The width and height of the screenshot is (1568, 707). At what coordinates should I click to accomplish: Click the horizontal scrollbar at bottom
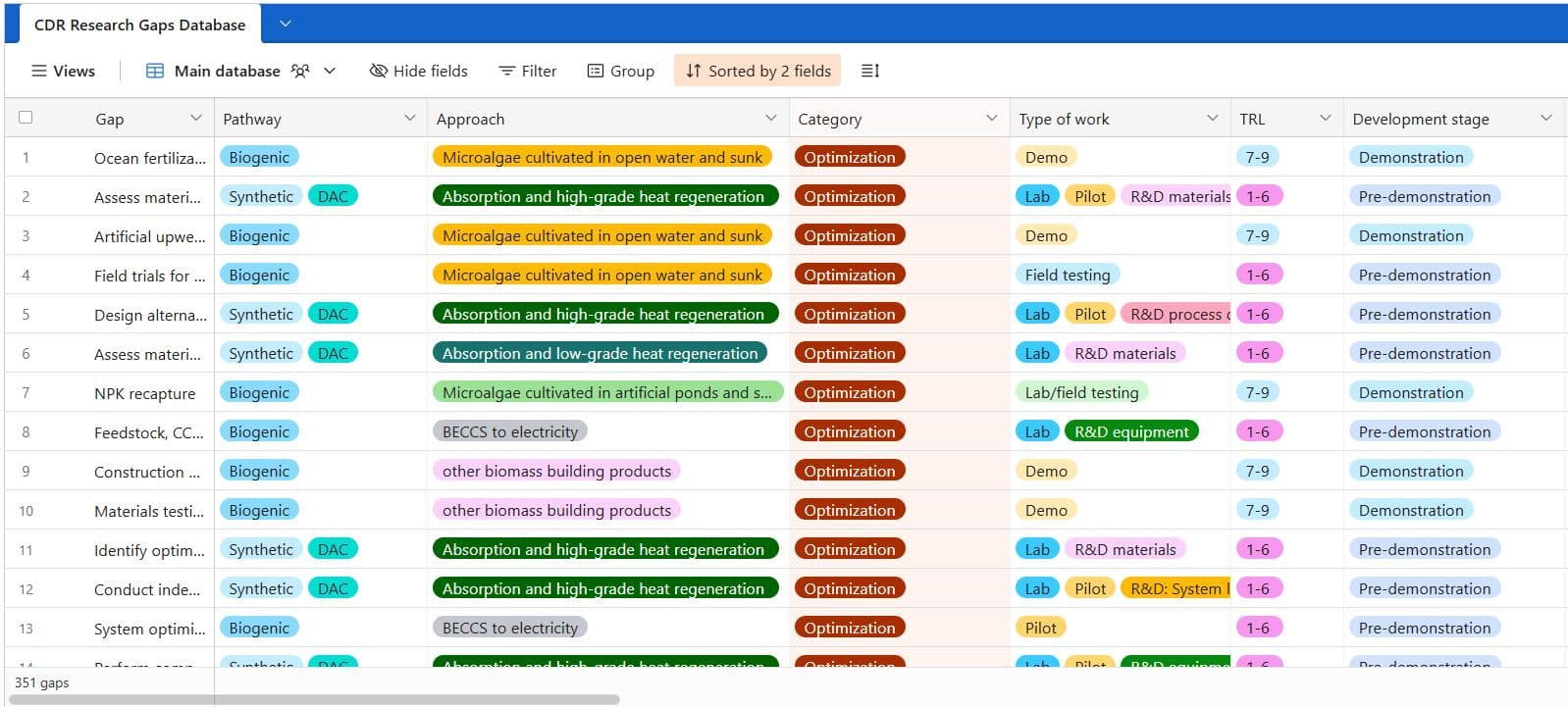click(312, 700)
